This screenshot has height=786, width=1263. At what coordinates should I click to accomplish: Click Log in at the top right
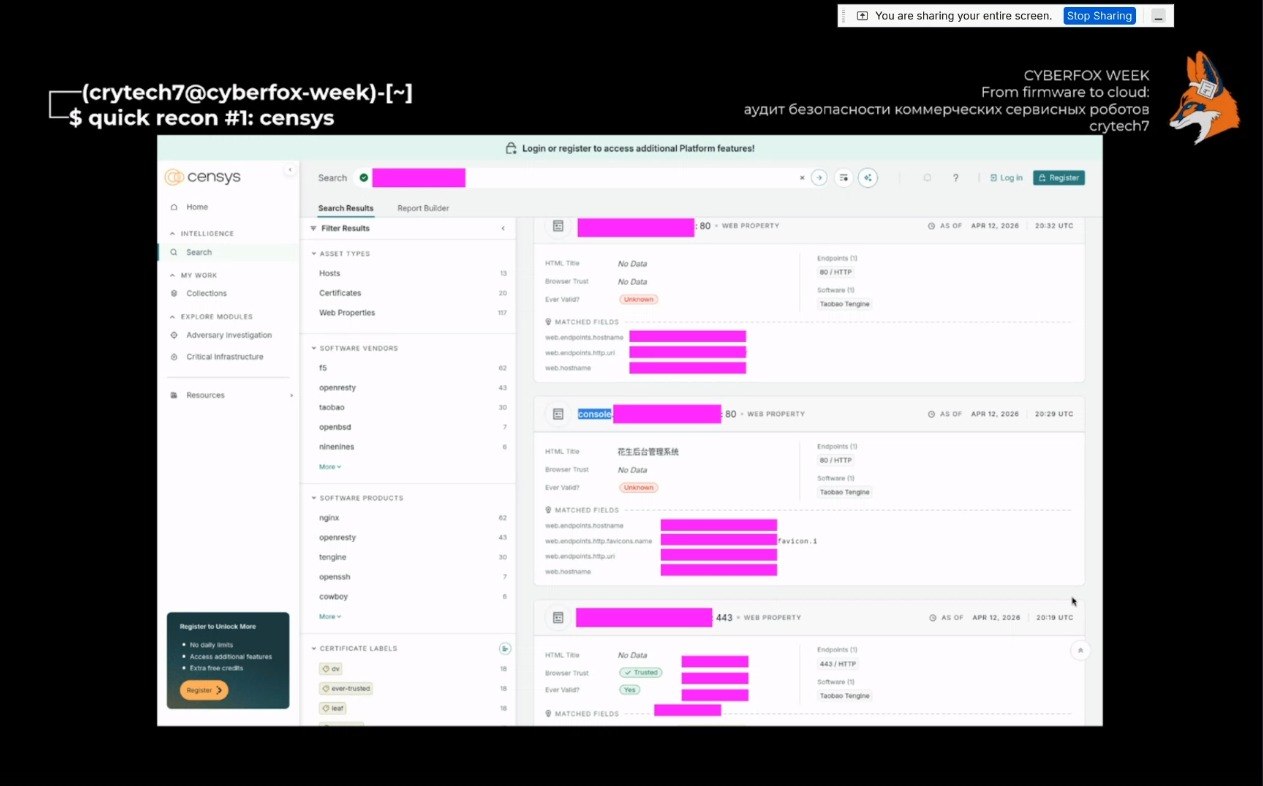1006,178
